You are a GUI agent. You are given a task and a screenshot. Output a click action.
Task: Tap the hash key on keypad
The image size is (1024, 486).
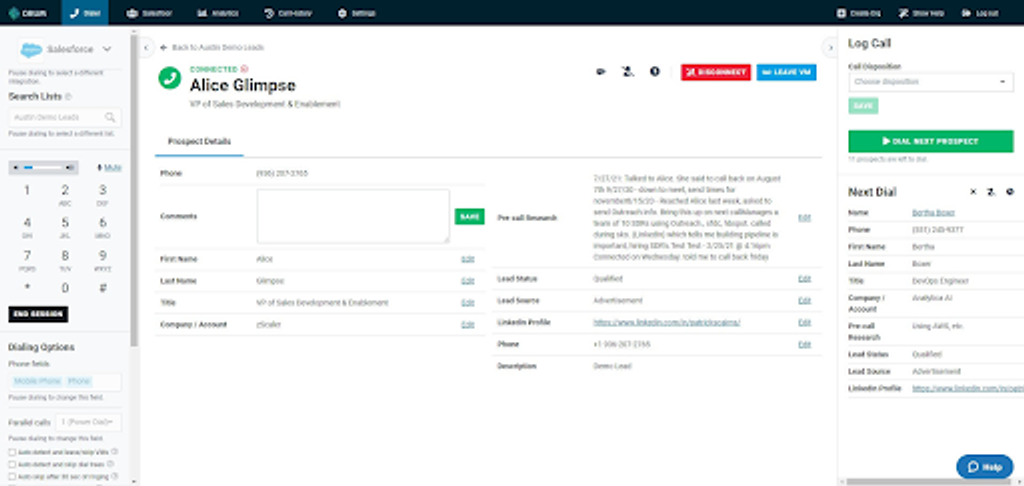coord(103,288)
